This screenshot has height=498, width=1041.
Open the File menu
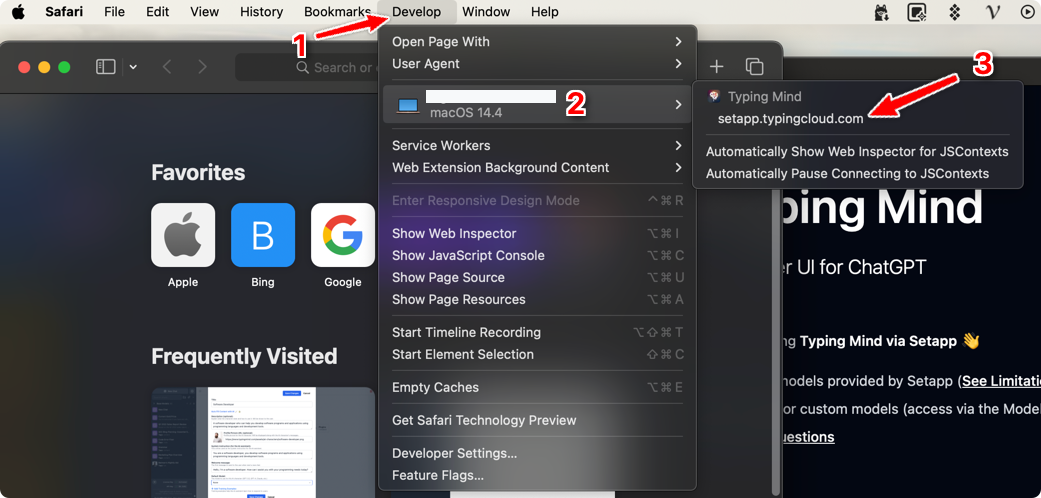click(114, 12)
